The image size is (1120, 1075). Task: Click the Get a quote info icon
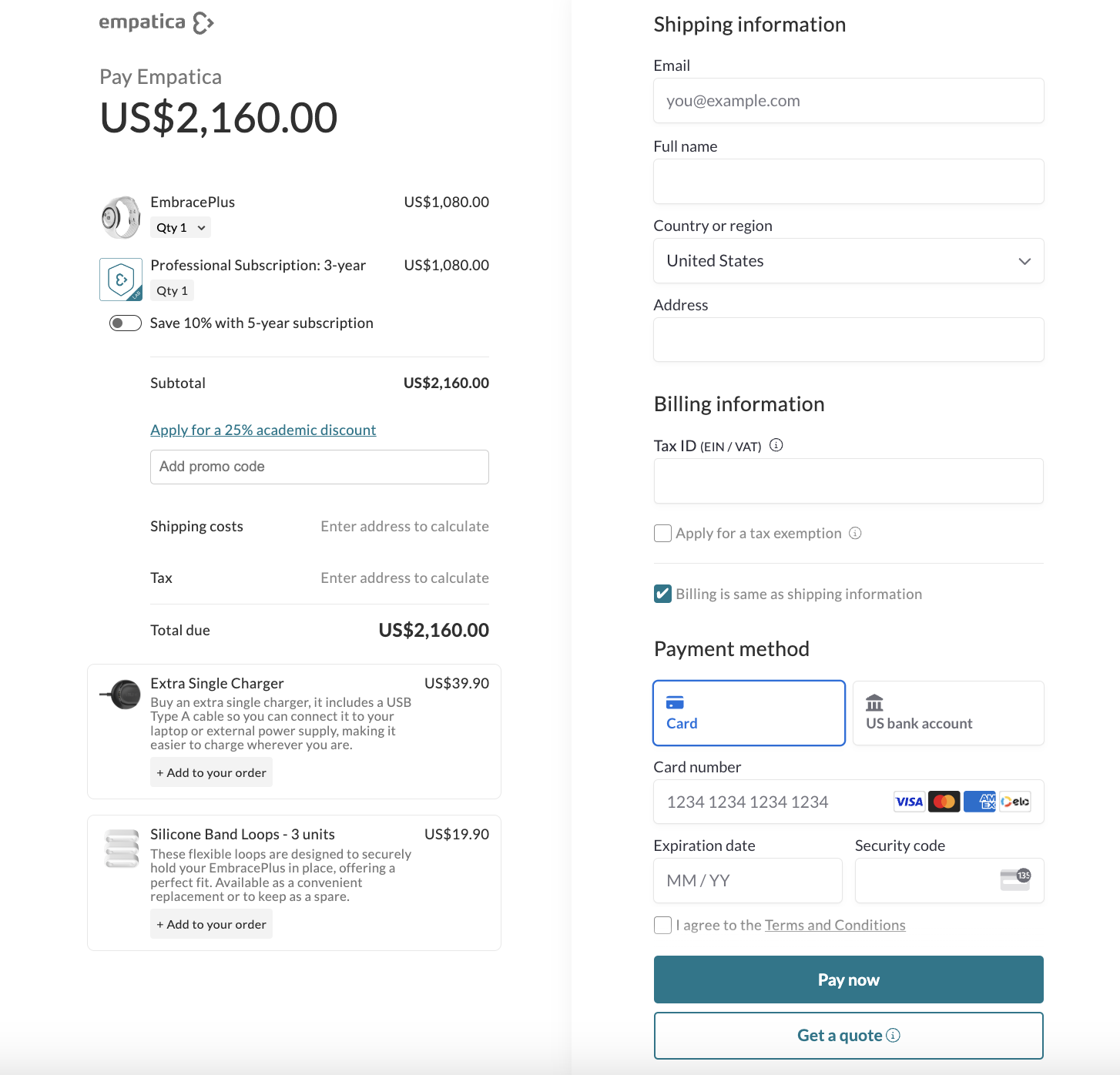pyautogui.click(x=893, y=1035)
